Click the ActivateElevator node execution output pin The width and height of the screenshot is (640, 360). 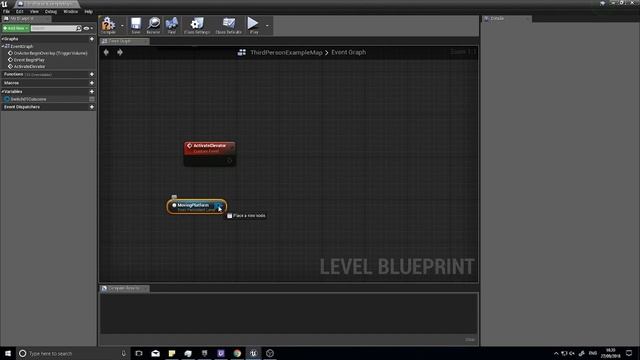point(229,160)
